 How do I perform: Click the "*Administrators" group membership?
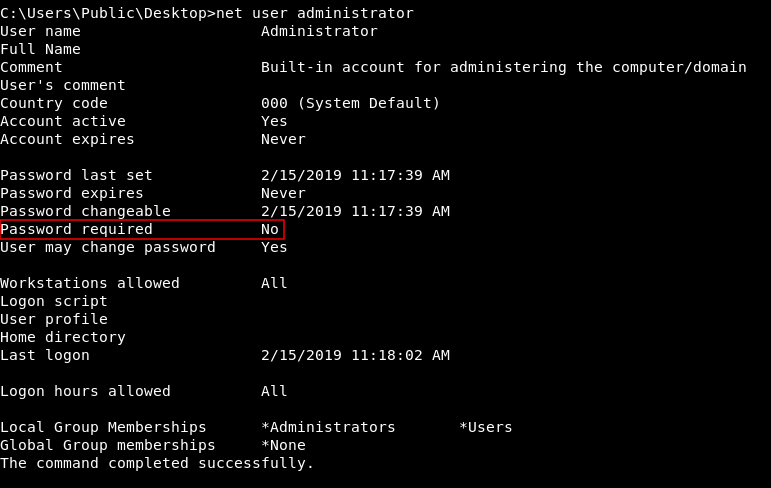pos(328,427)
